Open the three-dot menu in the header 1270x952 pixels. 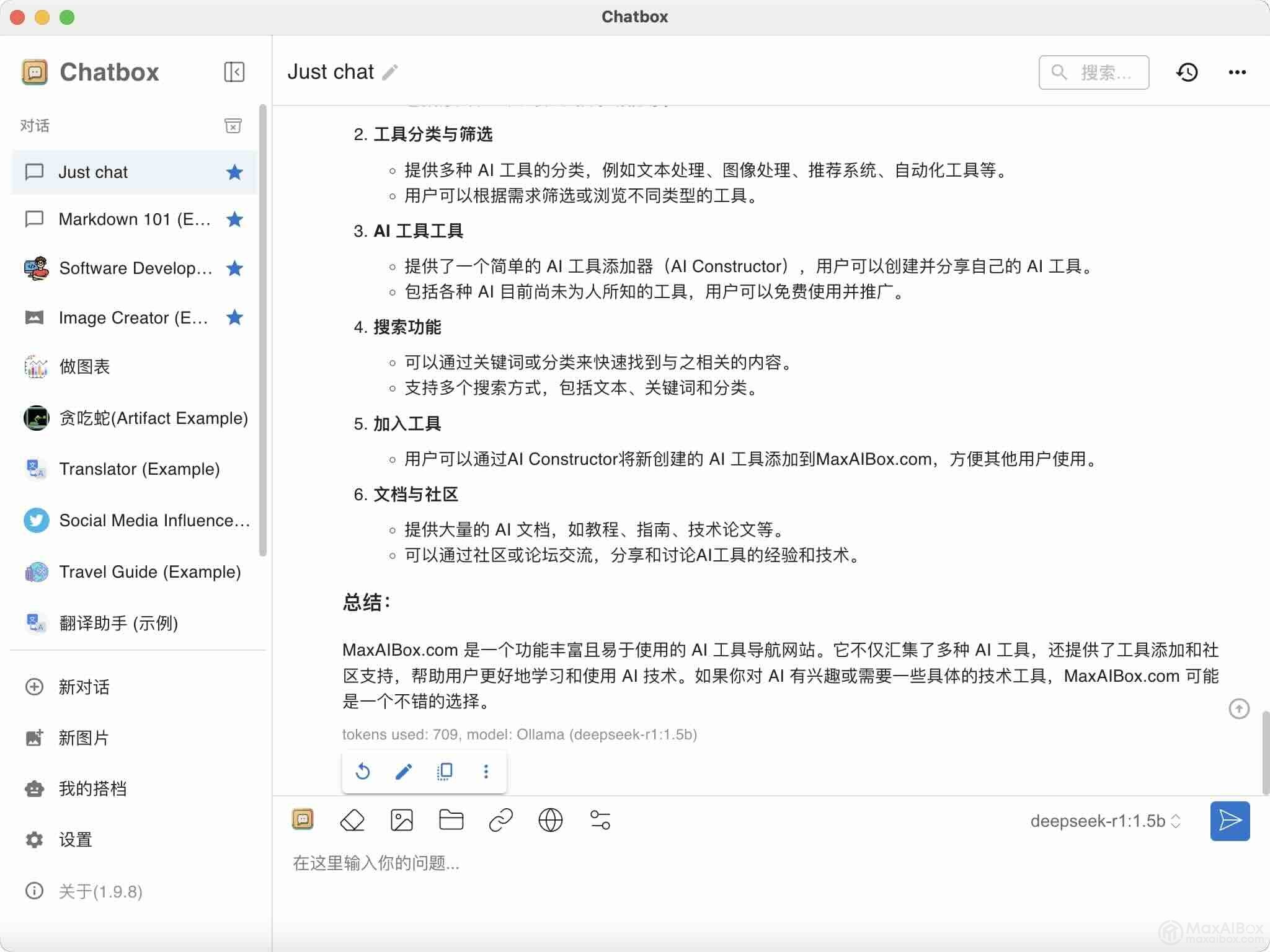1237,73
